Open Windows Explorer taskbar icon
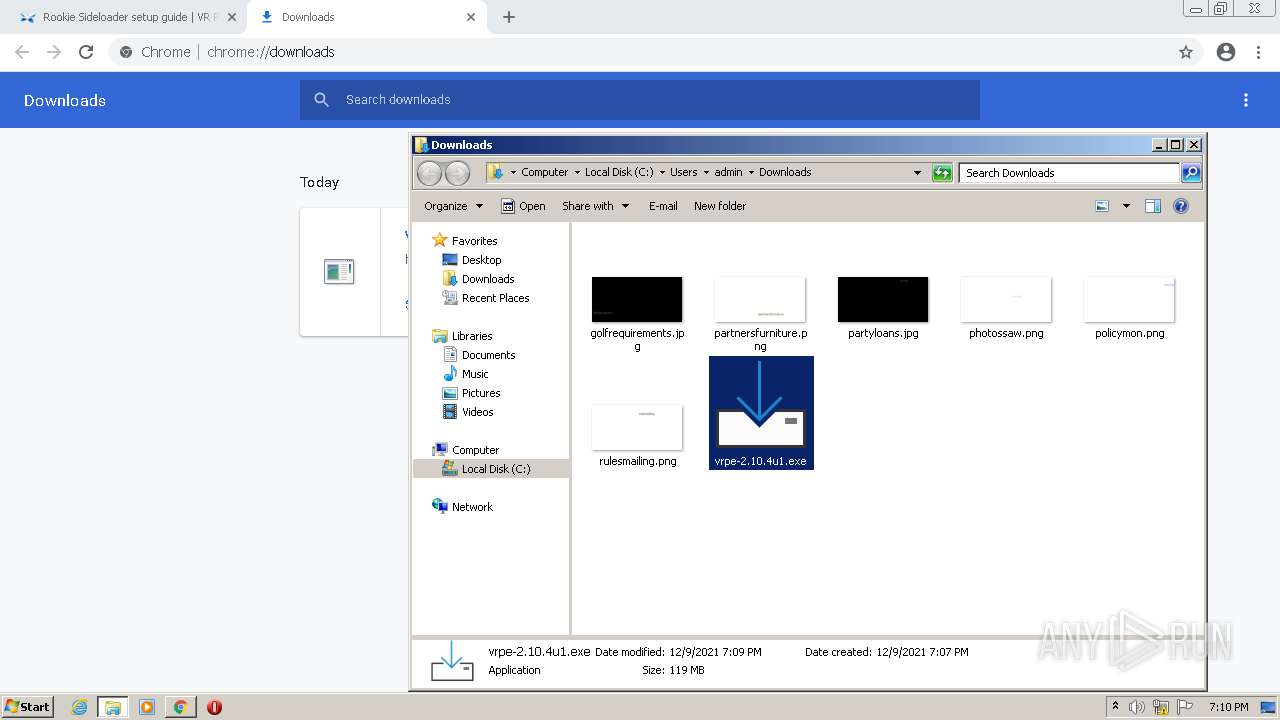 click(112, 707)
